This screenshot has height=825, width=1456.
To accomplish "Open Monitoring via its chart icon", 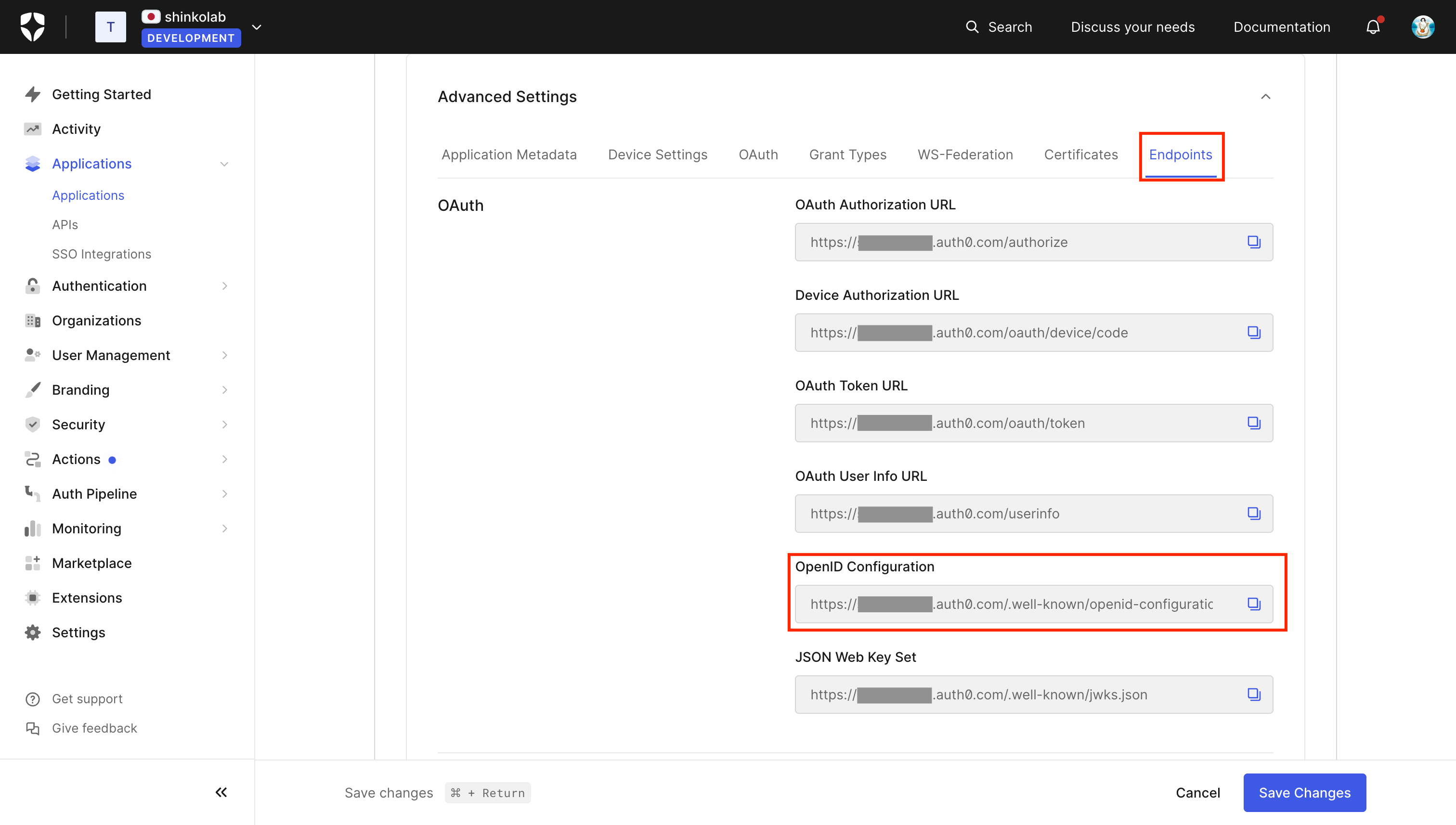I will [32, 528].
